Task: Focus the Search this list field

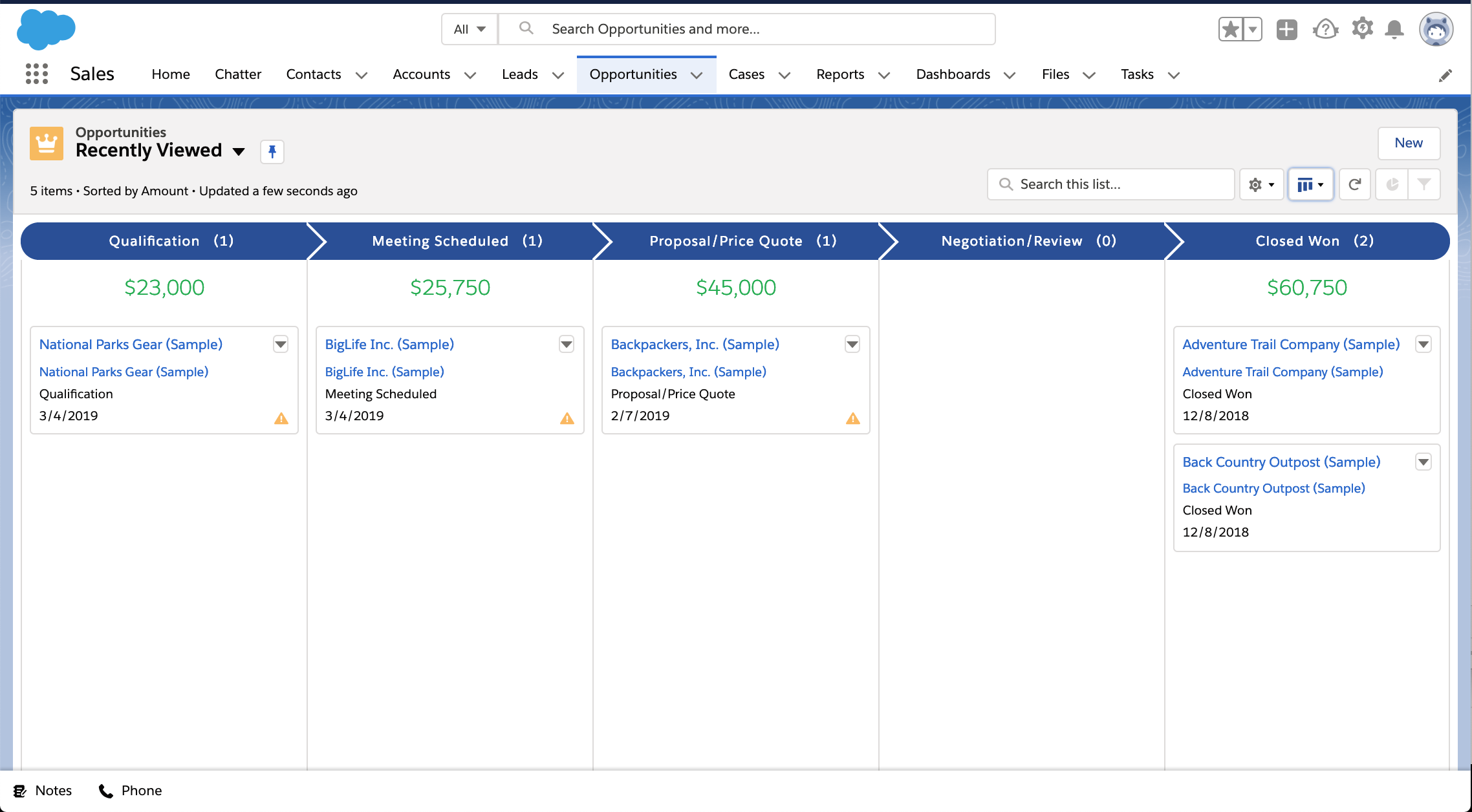Action: tap(1111, 185)
